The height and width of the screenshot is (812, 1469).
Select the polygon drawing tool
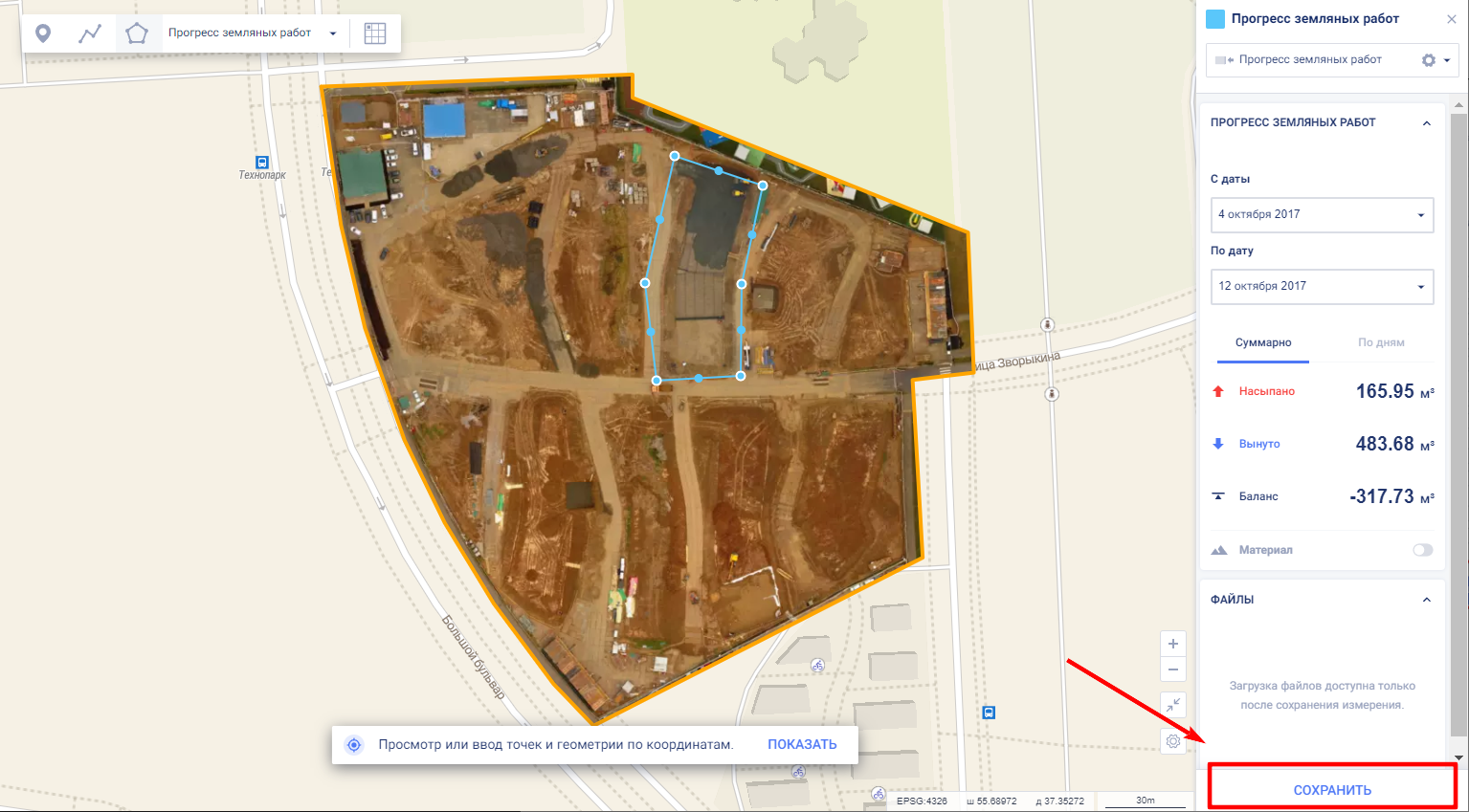tap(137, 33)
